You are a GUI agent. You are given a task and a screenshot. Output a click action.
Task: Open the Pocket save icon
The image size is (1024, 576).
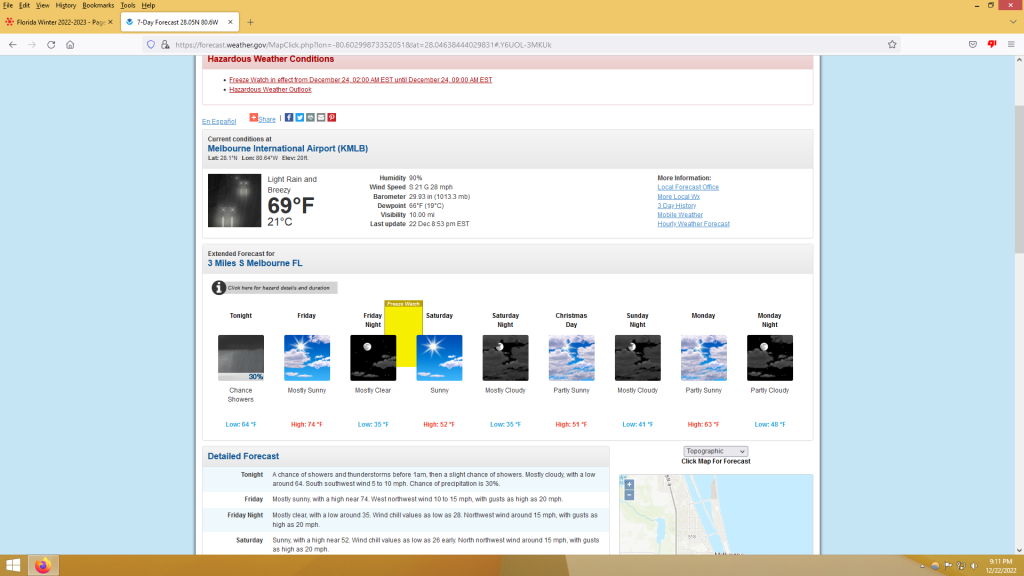click(x=972, y=44)
